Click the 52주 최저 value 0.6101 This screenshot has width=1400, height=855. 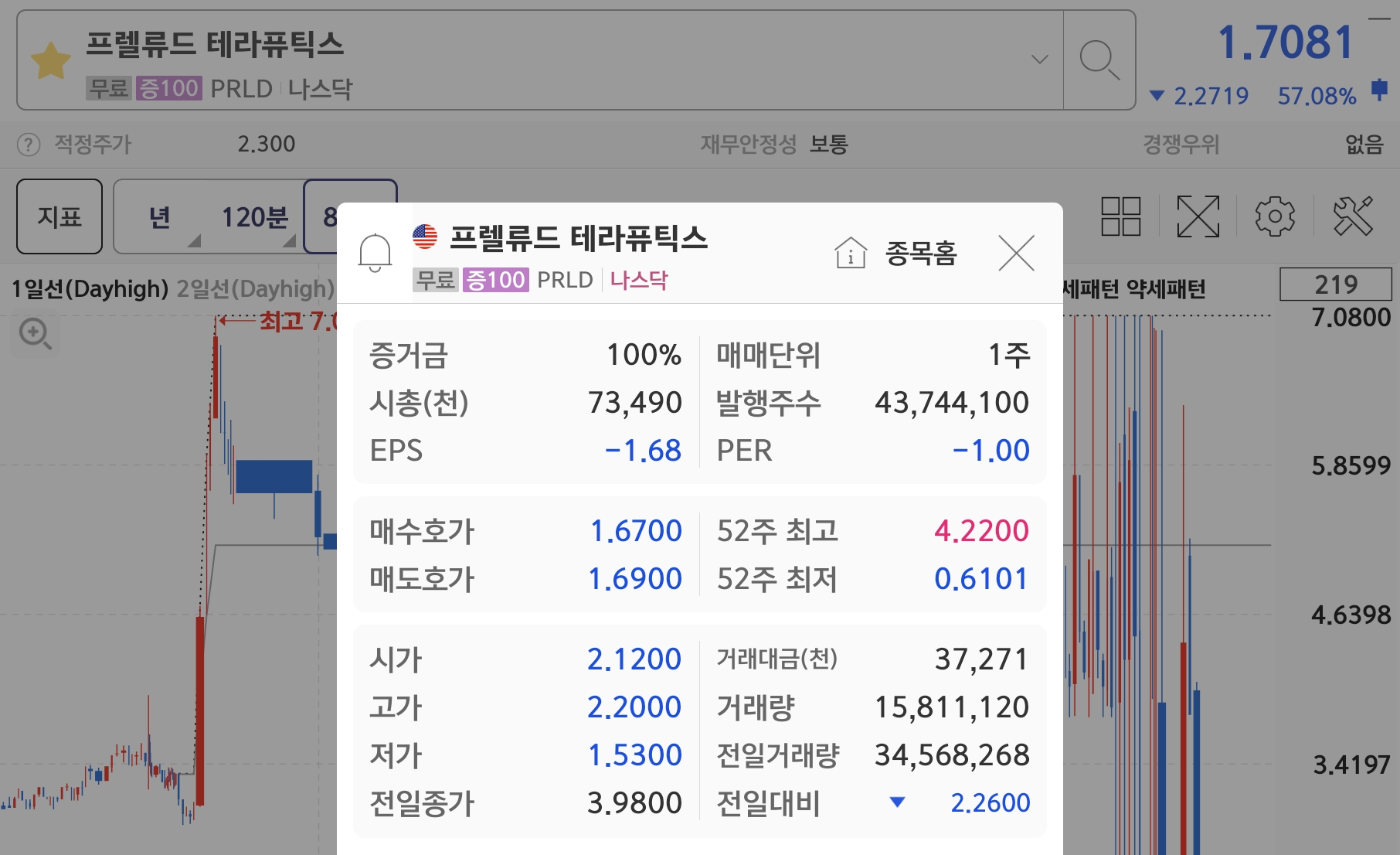tap(981, 579)
